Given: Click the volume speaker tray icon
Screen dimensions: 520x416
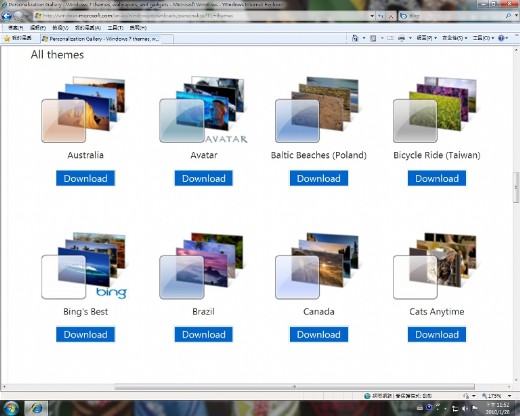Looking at the screenshot, I should 465,408.
